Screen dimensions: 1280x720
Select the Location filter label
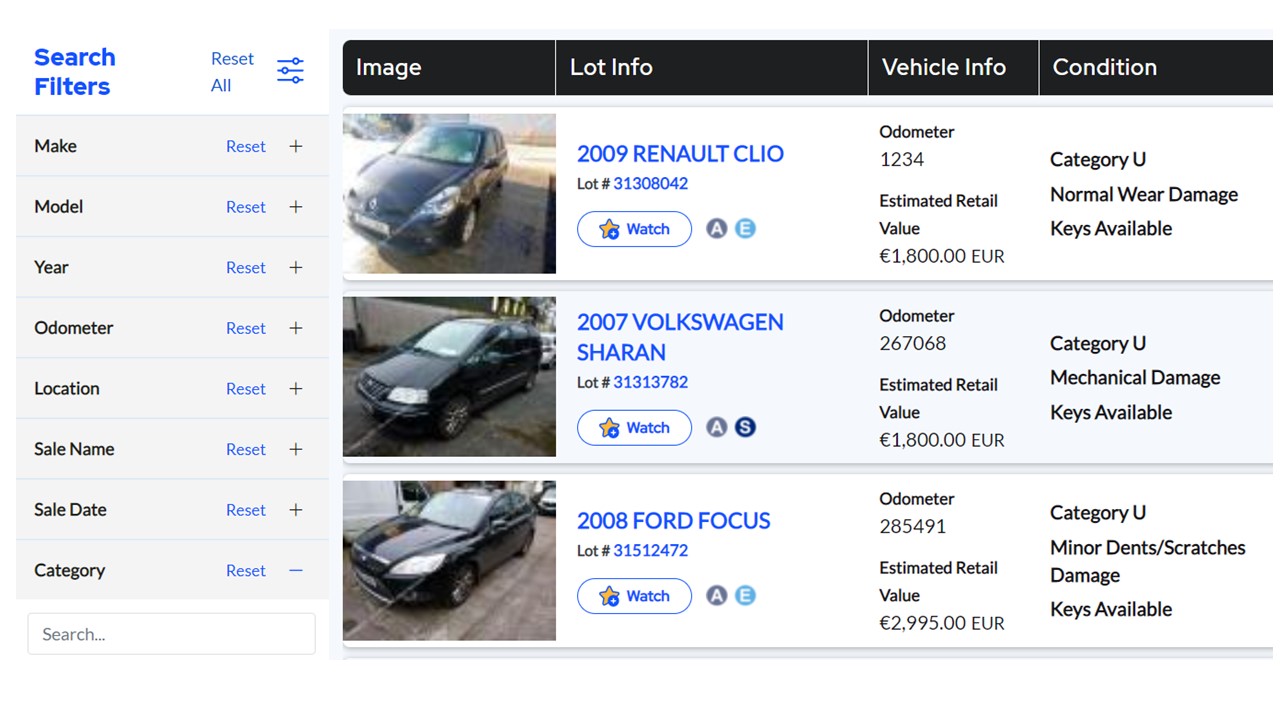pyautogui.click(x=67, y=389)
